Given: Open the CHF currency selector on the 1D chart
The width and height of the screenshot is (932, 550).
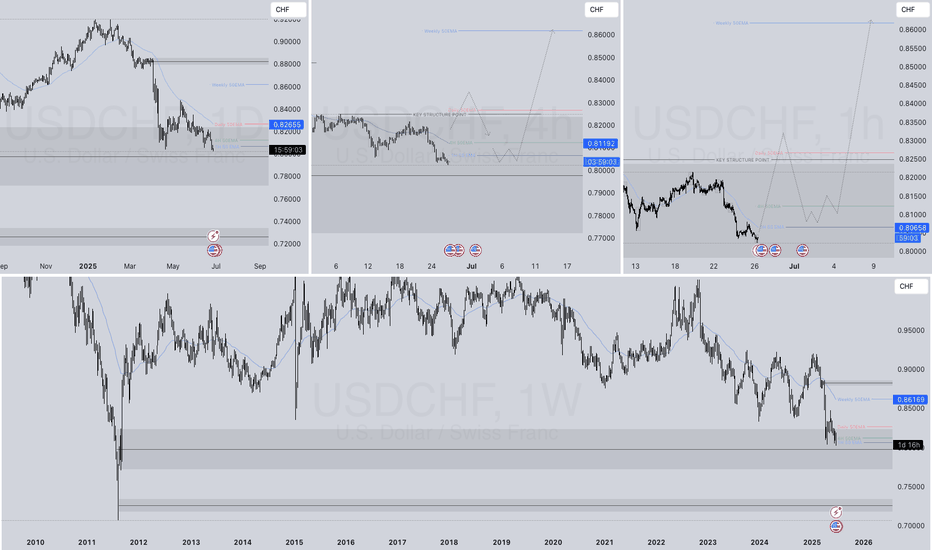Looking at the screenshot, I should click(x=289, y=10).
